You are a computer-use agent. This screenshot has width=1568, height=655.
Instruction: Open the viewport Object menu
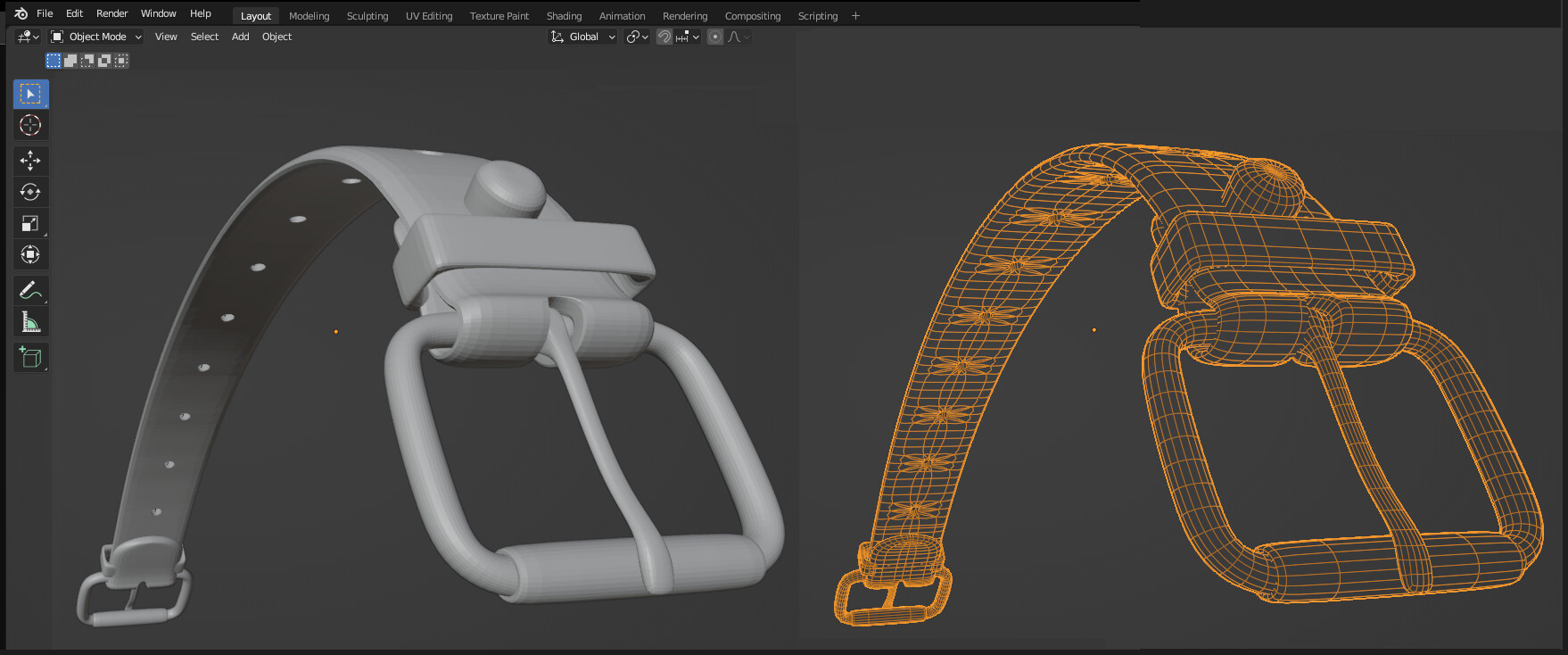point(276,37)
